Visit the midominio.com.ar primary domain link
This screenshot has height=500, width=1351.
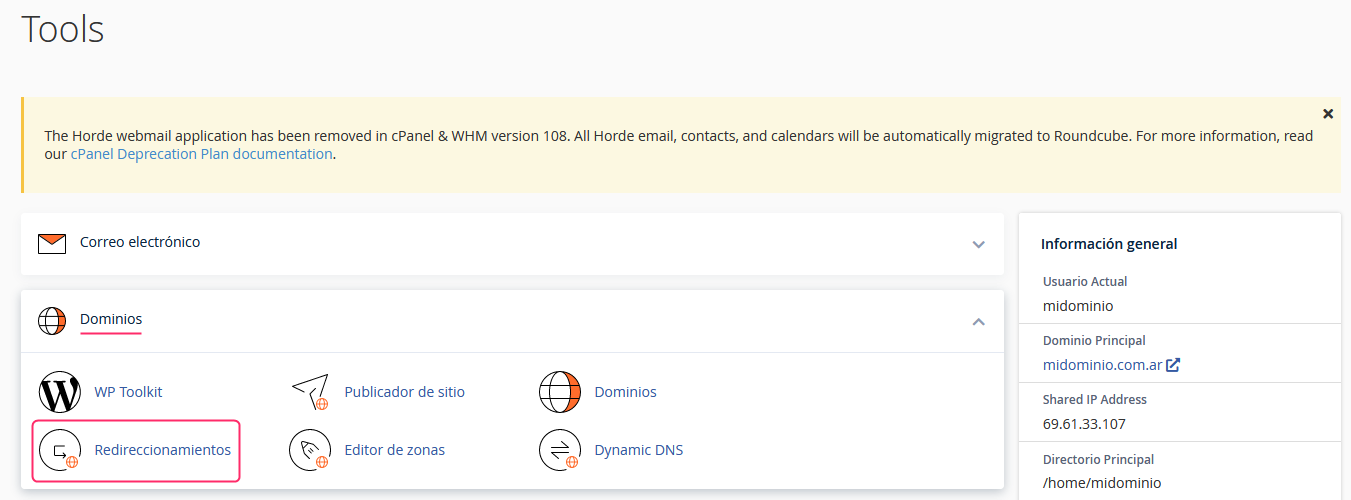[x=1102, y=365]
